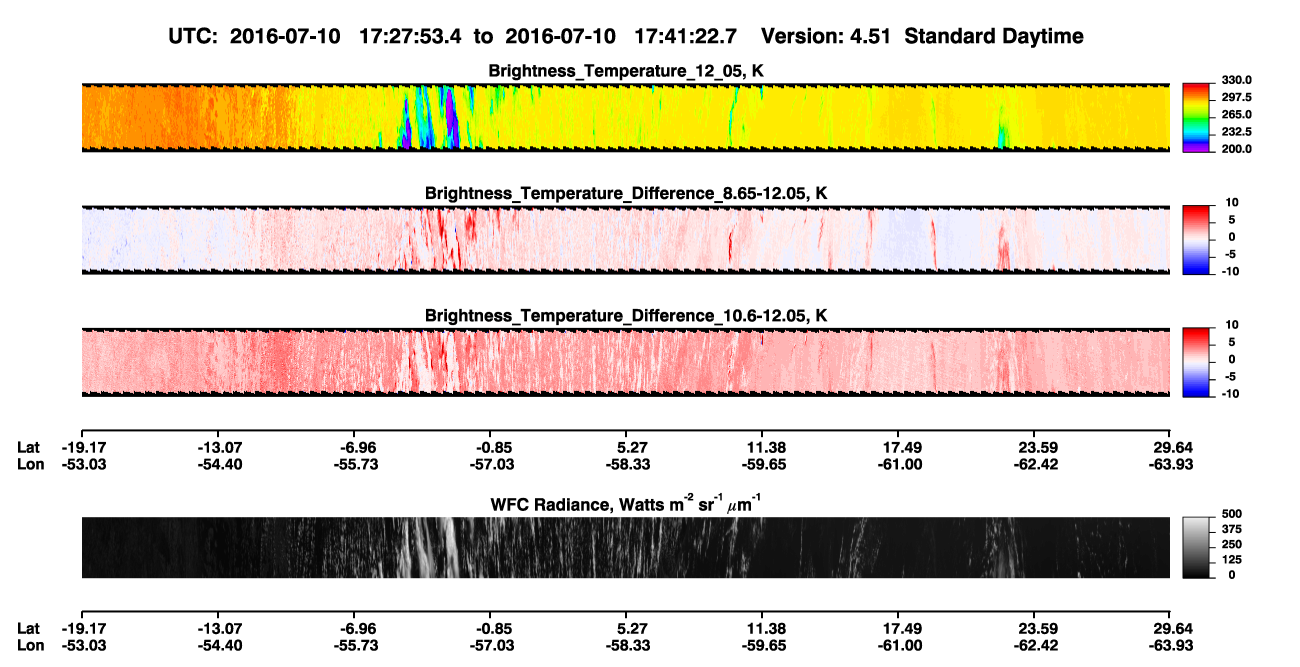Click longitude -55.73 on the bottom axis
The image size is (1300, 667).
click(356, 644)
